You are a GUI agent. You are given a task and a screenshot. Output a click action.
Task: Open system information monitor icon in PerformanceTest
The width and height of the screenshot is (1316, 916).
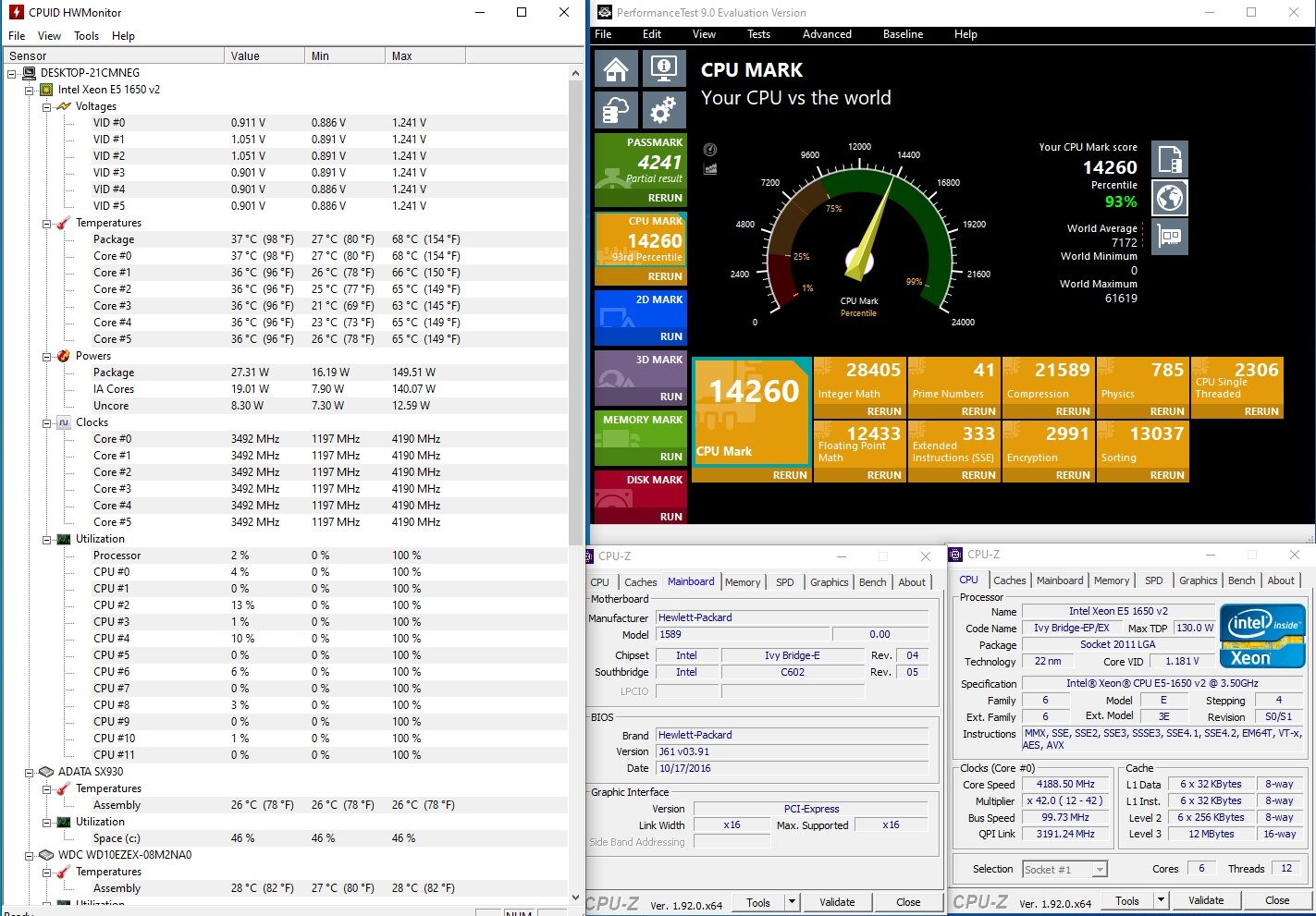click(x=663, y=69)
